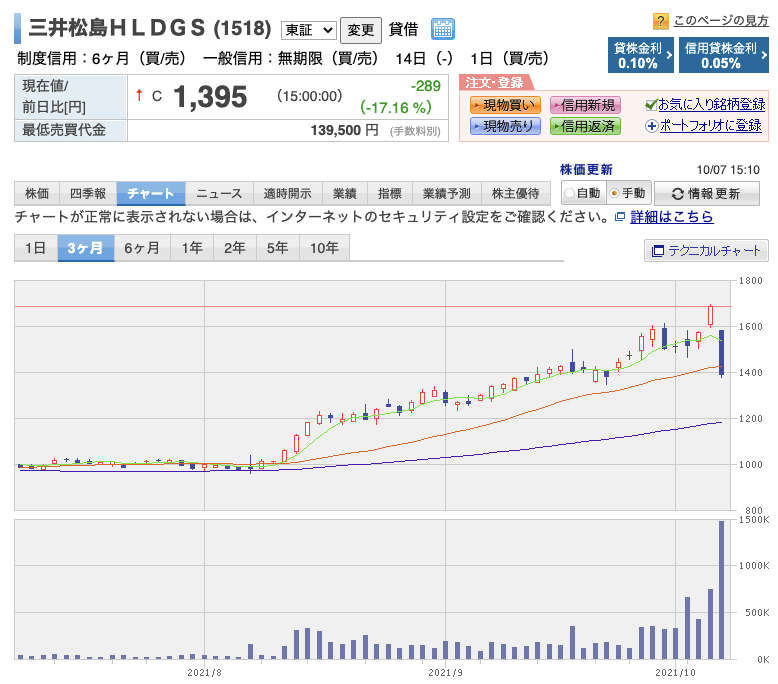Click the time stamp (15:00:00)
The image size is (778, 684).
coord(310,96)
